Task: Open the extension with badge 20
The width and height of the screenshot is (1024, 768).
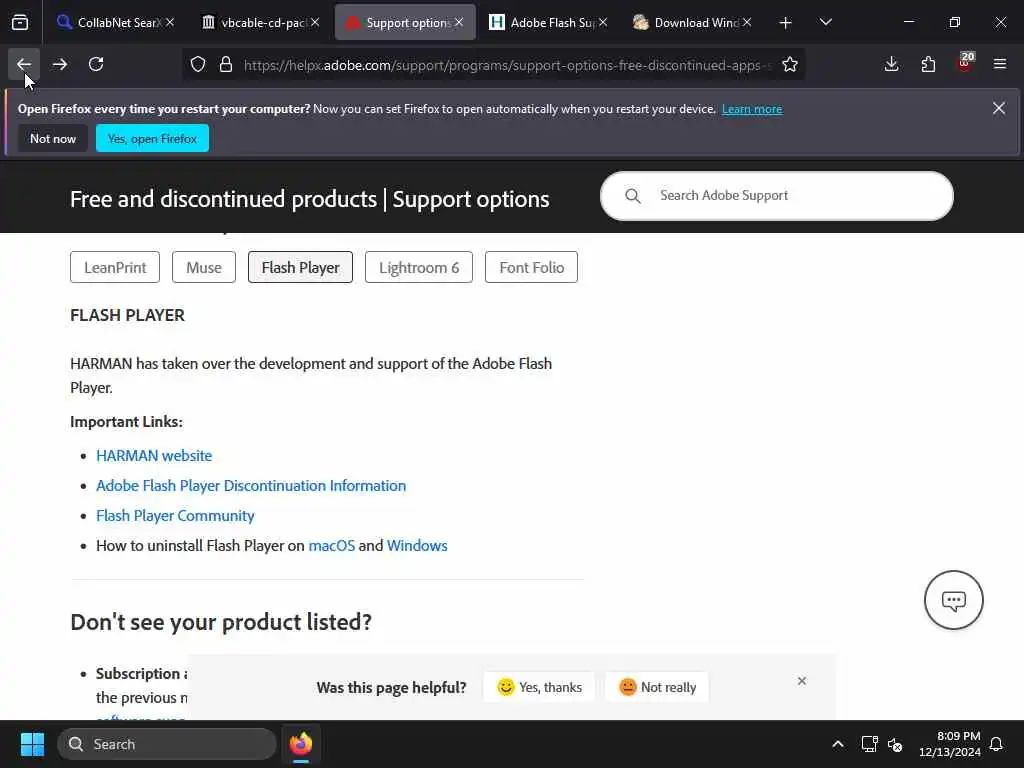Action: click(x=965, y=64)
